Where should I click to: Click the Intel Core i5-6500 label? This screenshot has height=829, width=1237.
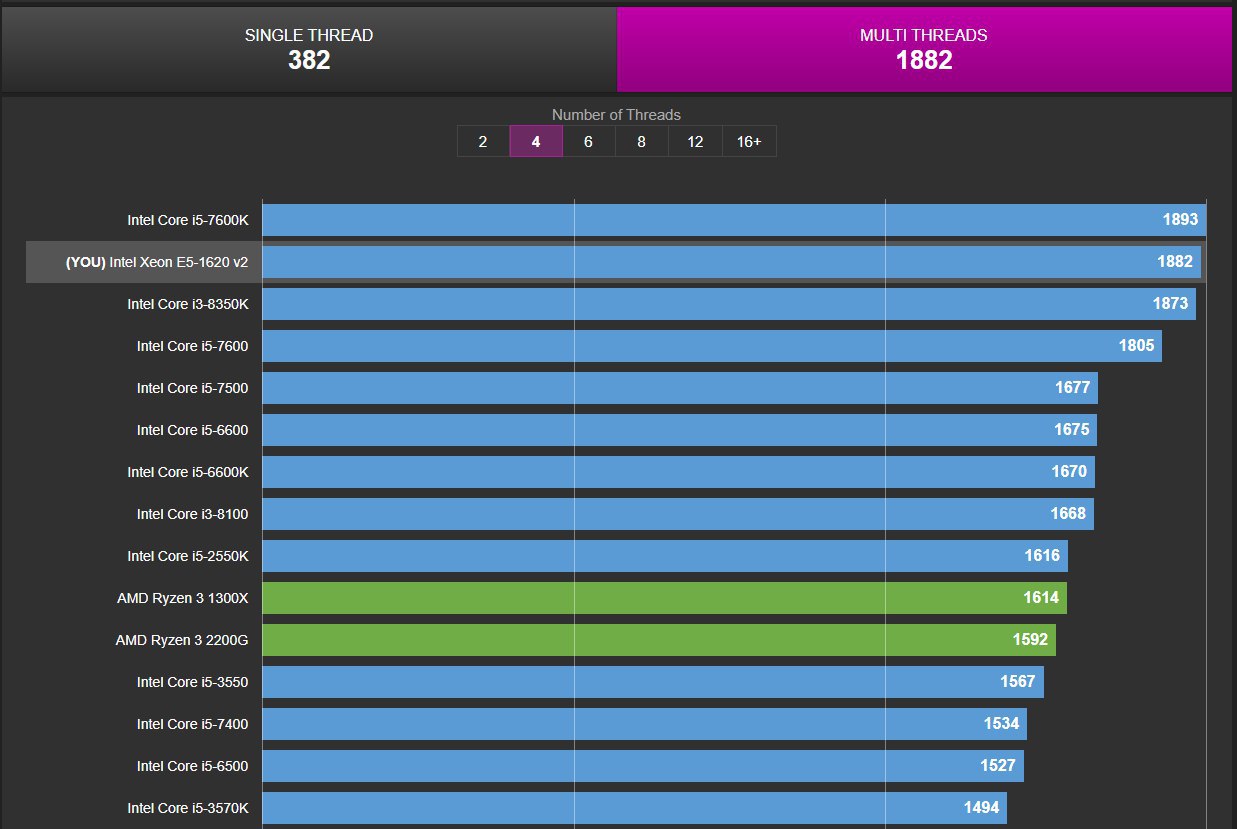tap(192, 766)
